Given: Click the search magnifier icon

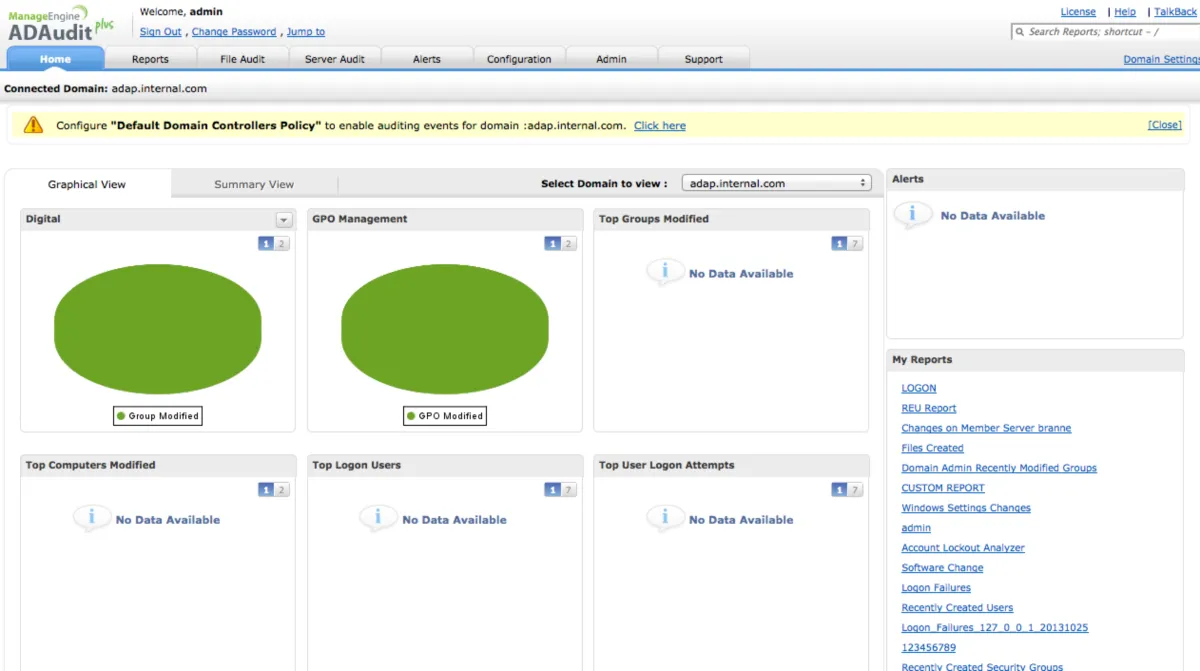Looking at the screenshot, I should click(1020, 32).
